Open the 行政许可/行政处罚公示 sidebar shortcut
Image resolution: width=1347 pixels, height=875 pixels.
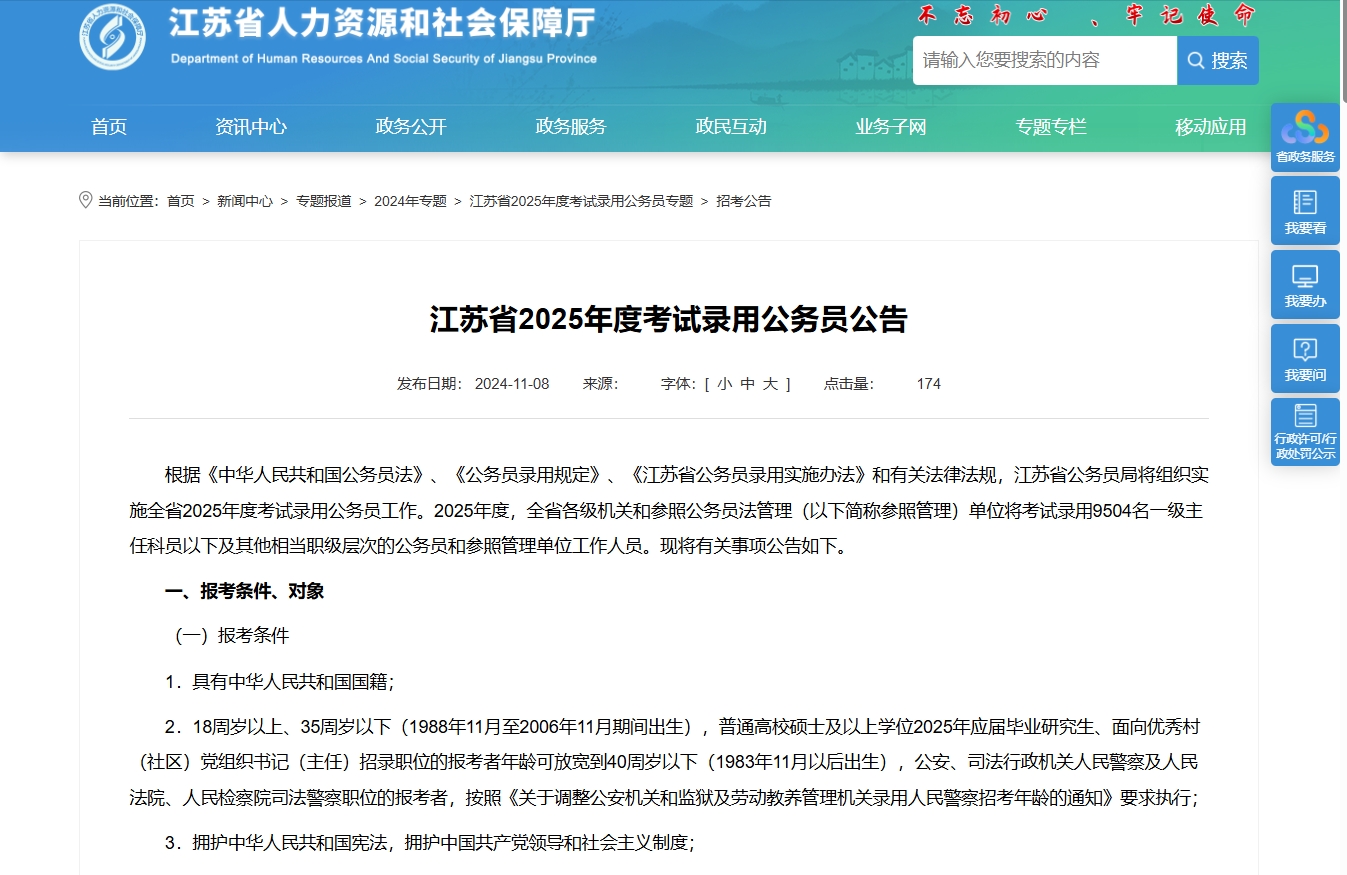tap(1305, 432)
